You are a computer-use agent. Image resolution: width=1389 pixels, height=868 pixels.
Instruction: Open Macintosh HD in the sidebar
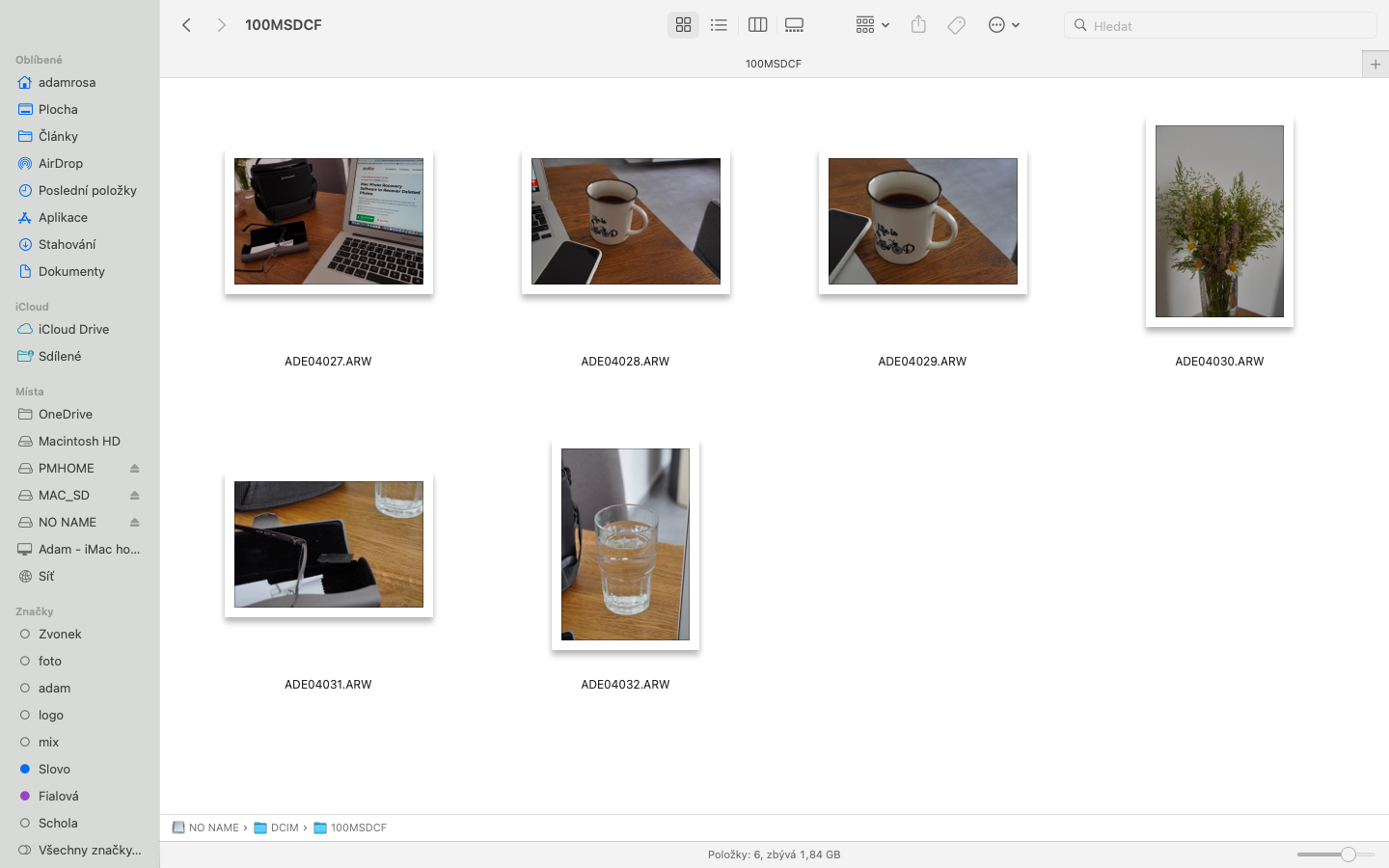pos(79,441)
